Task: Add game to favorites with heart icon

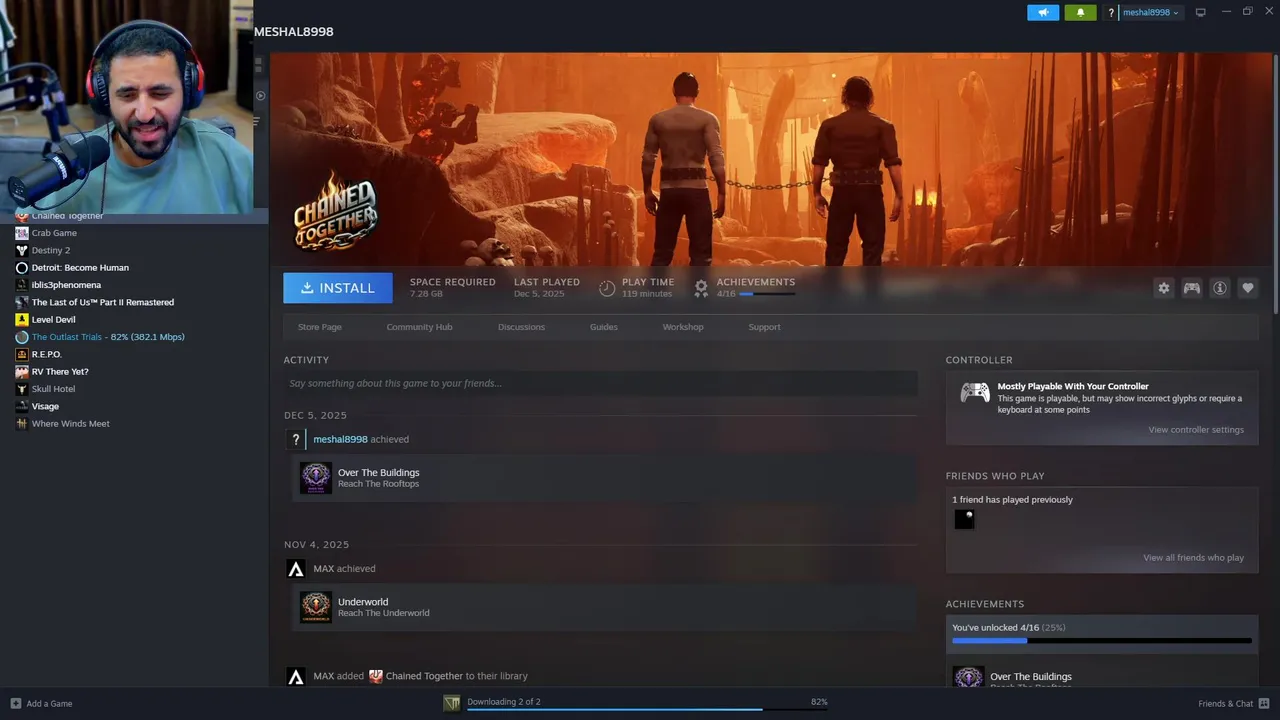Action: click(1247, 288)
